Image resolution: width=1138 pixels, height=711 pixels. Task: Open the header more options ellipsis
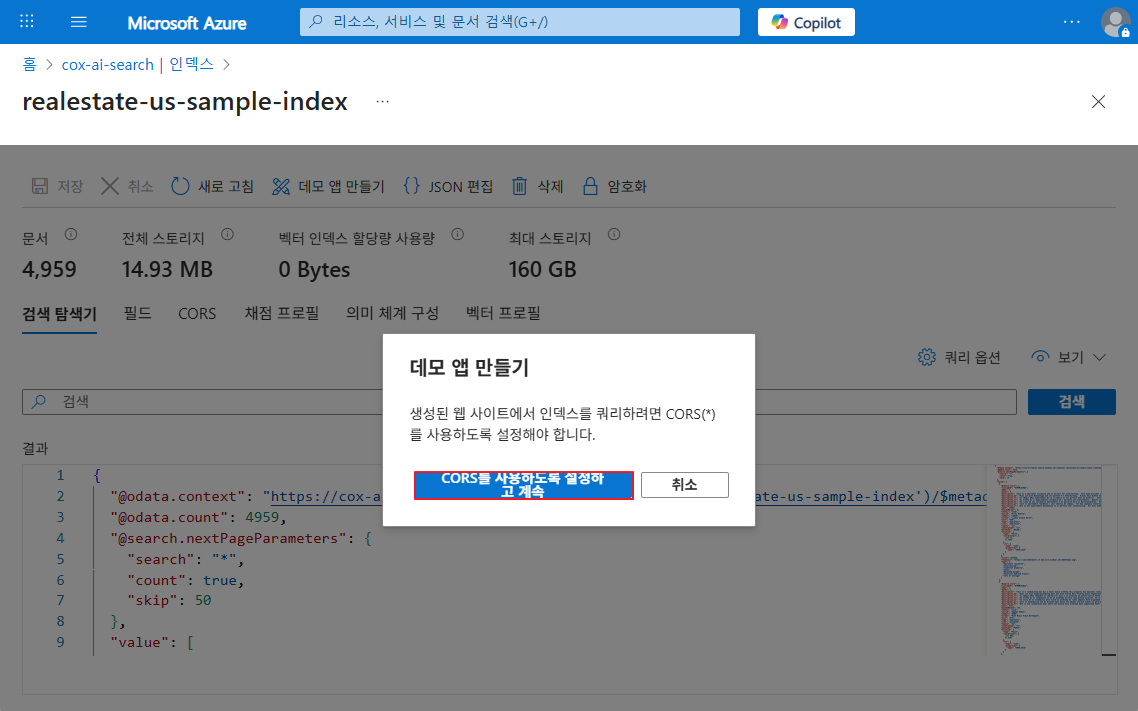[1071, 22]
